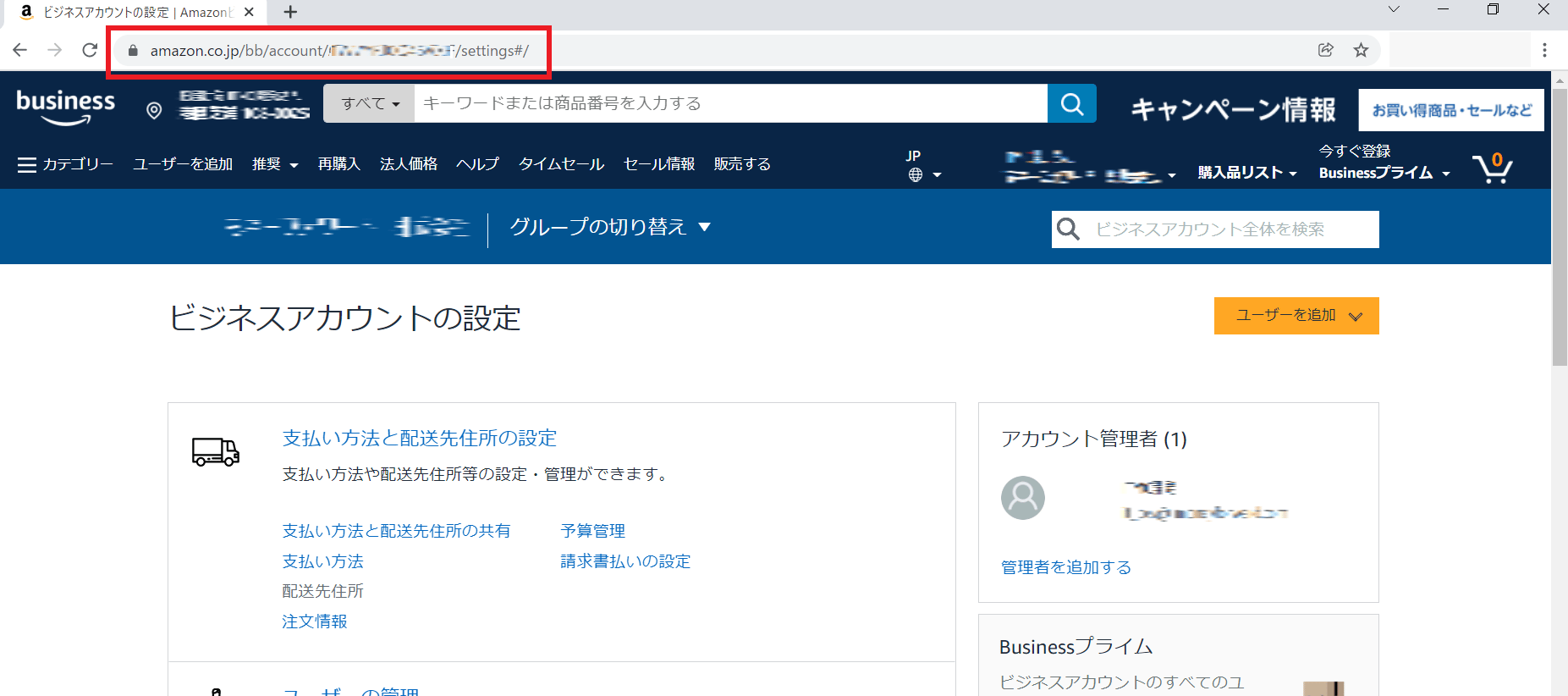Open 請求書払いの設定 link

pyautogui.click(x=625, y=561)
